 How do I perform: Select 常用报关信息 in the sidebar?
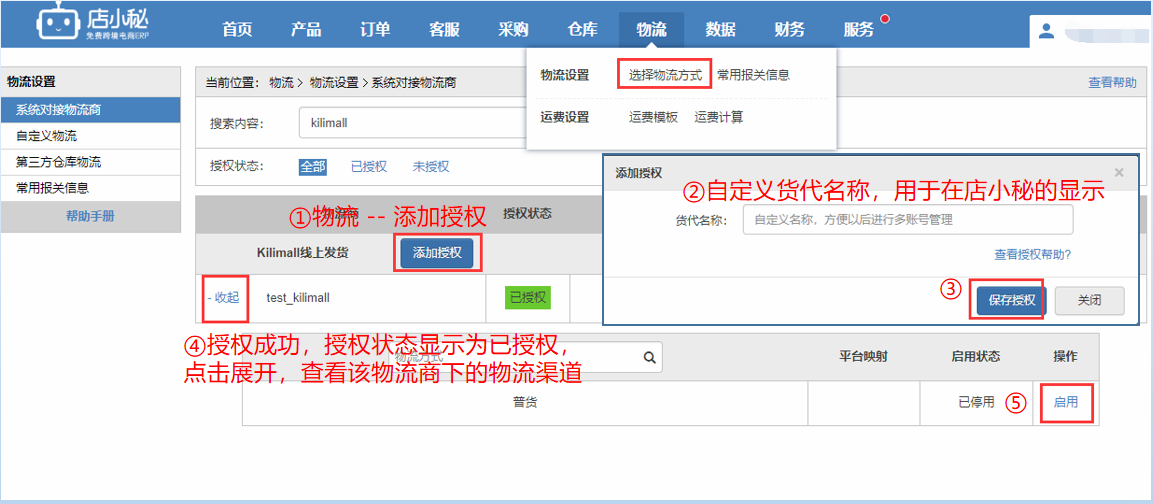[x=90, y=188]
